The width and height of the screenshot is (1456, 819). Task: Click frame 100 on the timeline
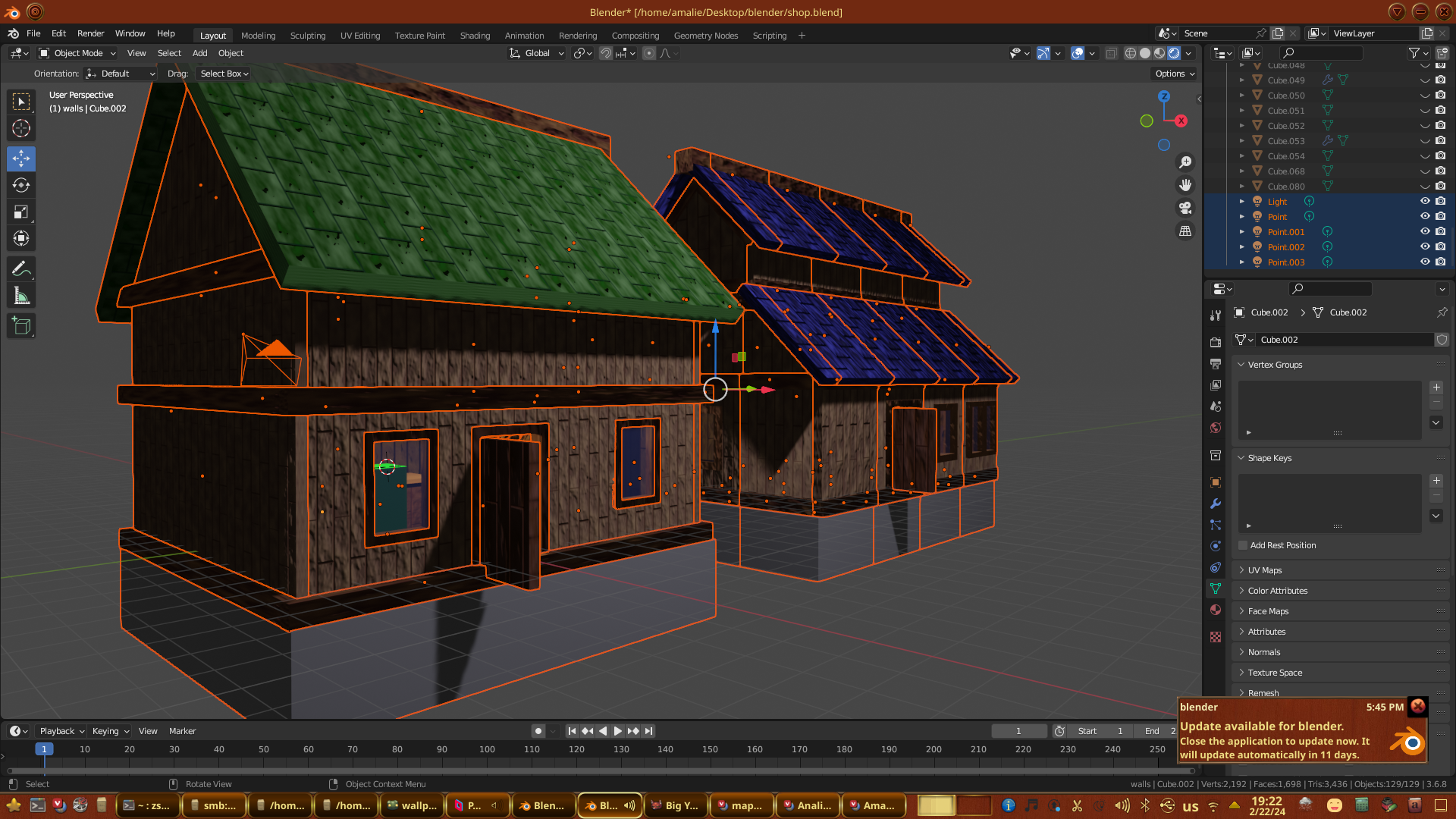tap(487, 749)
